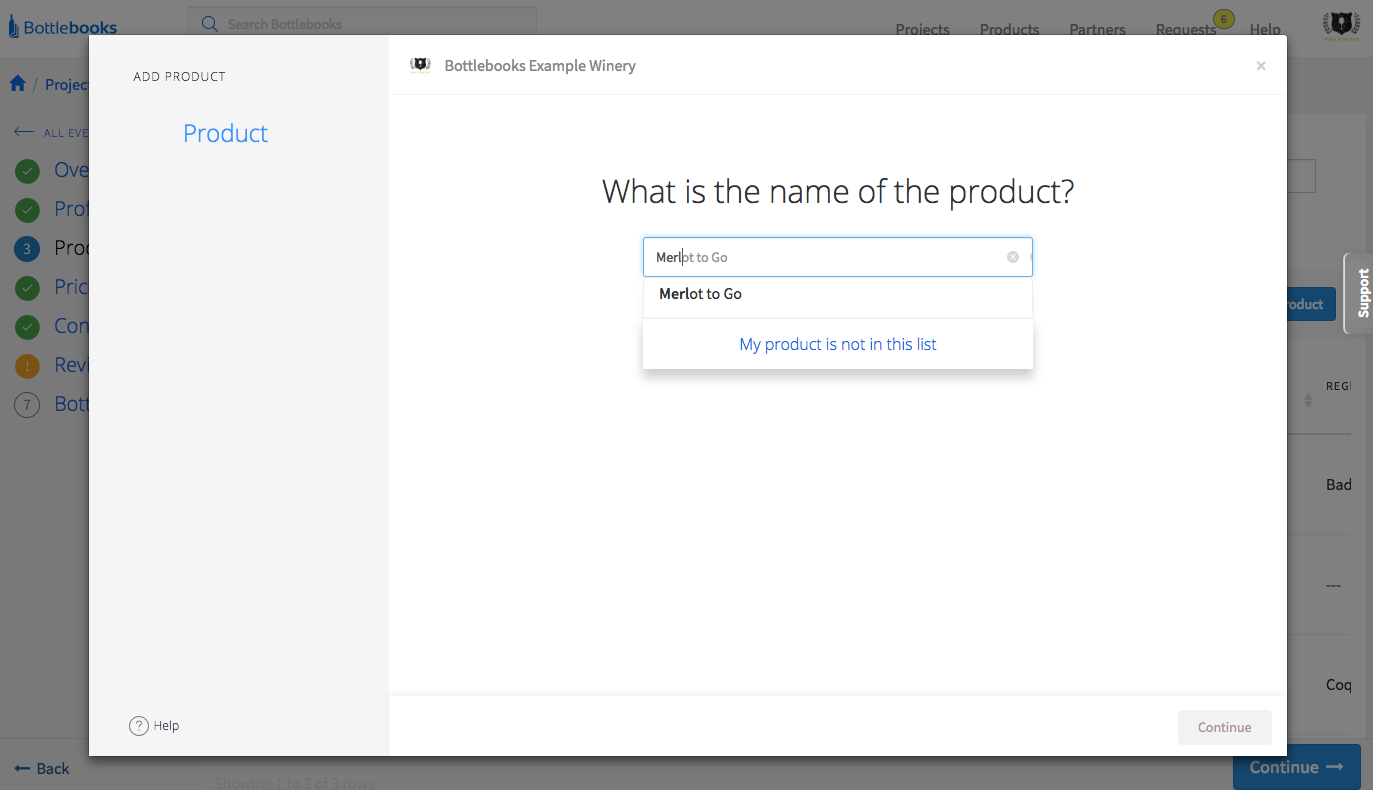The width and height of the screenshot is (1373, 790).
Task: Select the 'Merlot to Go' suggestion
Action: pos(838,294)
